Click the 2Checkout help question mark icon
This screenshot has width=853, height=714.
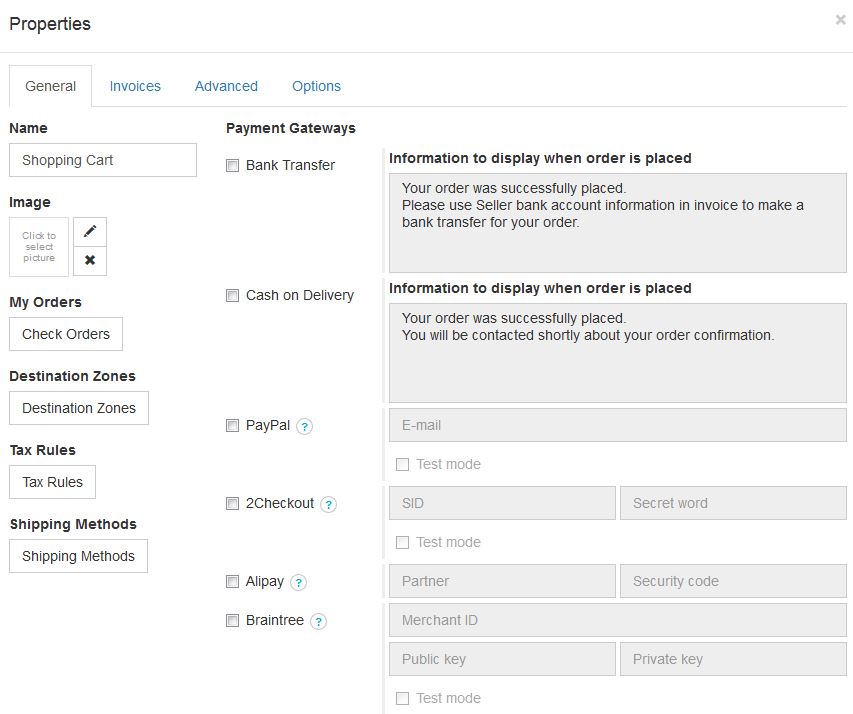329,504
